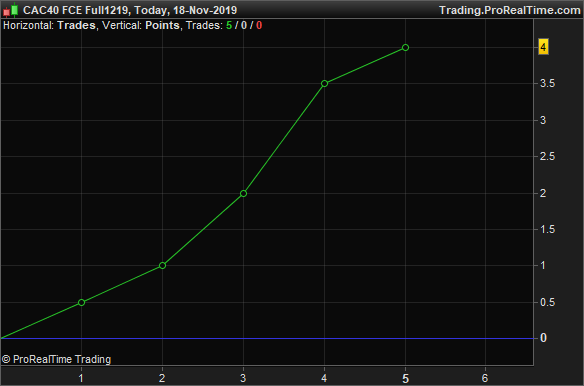Click the 3 label on horizontal axis
Screen dimensions: 584x386
pyautogui.click(x=243, y=378)
